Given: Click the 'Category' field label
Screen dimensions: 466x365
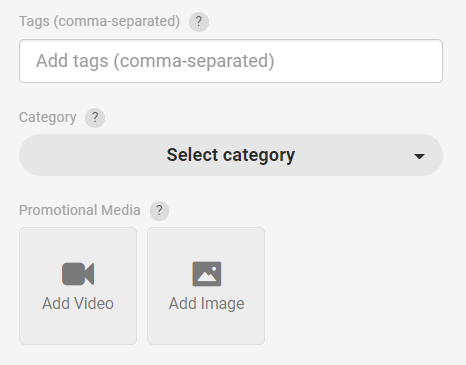Looking at the screenshot, I should pyautogui.click(x=48, y=118).
